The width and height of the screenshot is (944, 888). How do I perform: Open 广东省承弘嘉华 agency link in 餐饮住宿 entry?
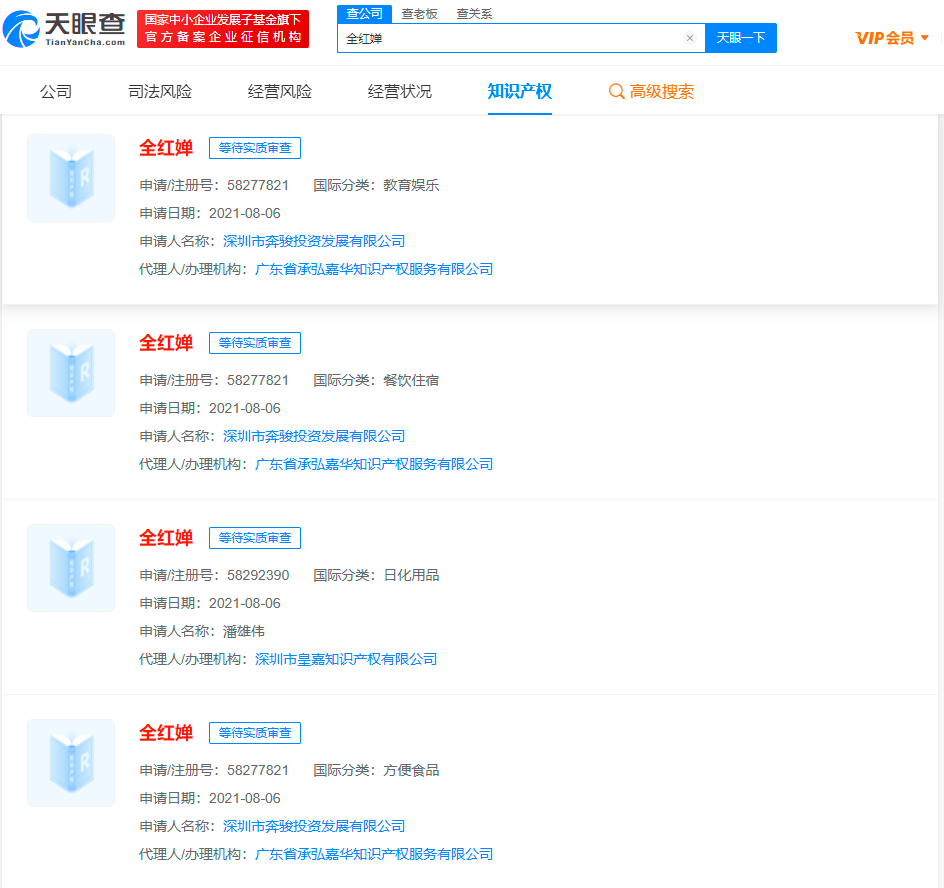click(374, 464)
